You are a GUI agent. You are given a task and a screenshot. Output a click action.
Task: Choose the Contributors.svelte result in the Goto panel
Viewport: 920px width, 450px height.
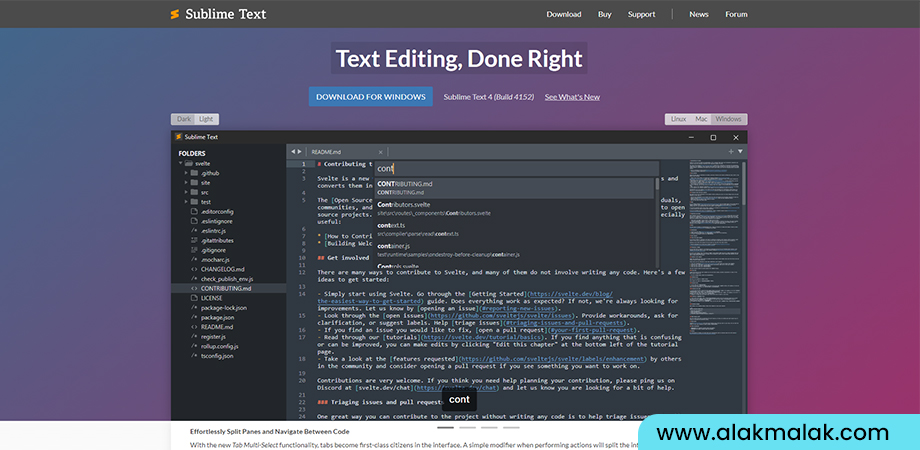[x=514, y=209]
